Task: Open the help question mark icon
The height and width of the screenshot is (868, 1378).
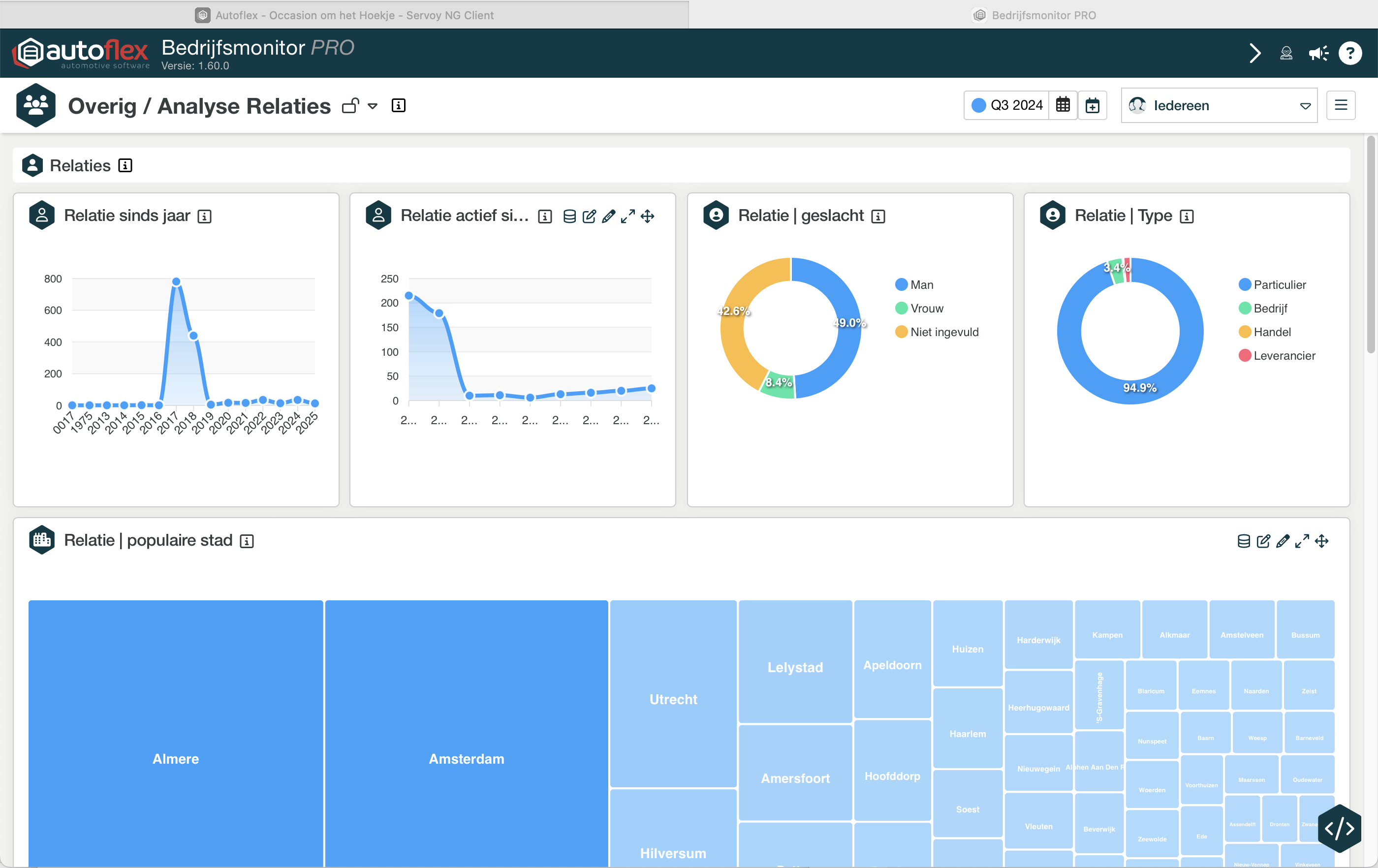Action: pos(1350,54)
